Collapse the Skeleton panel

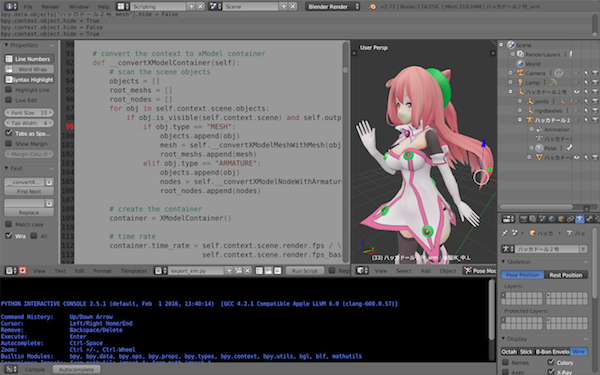504,262
